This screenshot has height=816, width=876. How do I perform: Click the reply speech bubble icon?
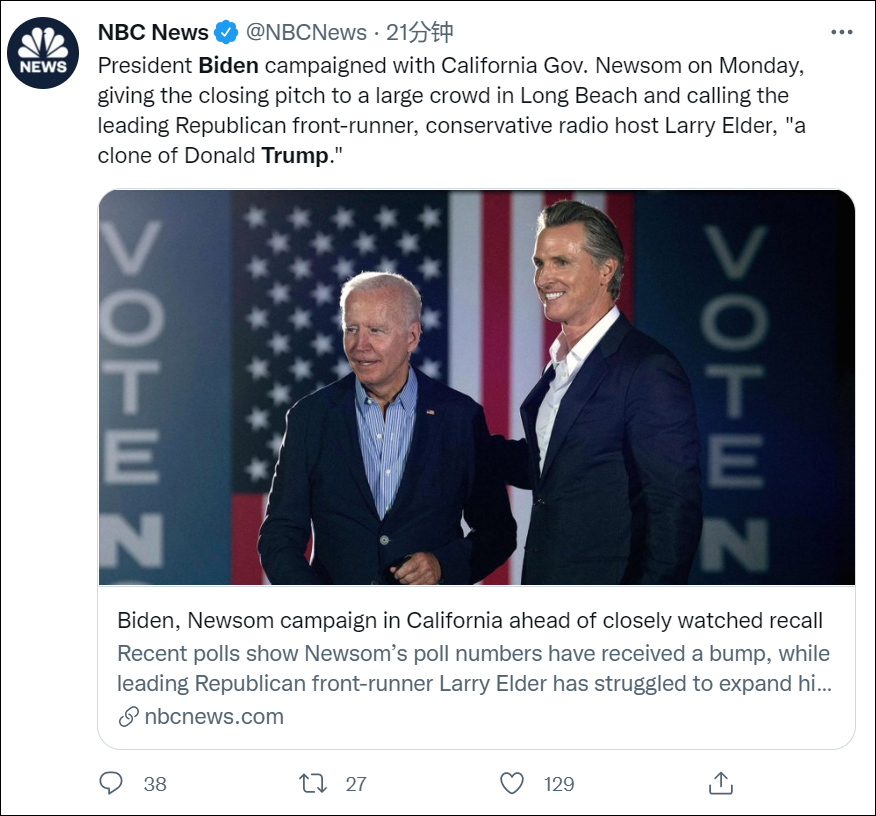(x=111, y=783)
